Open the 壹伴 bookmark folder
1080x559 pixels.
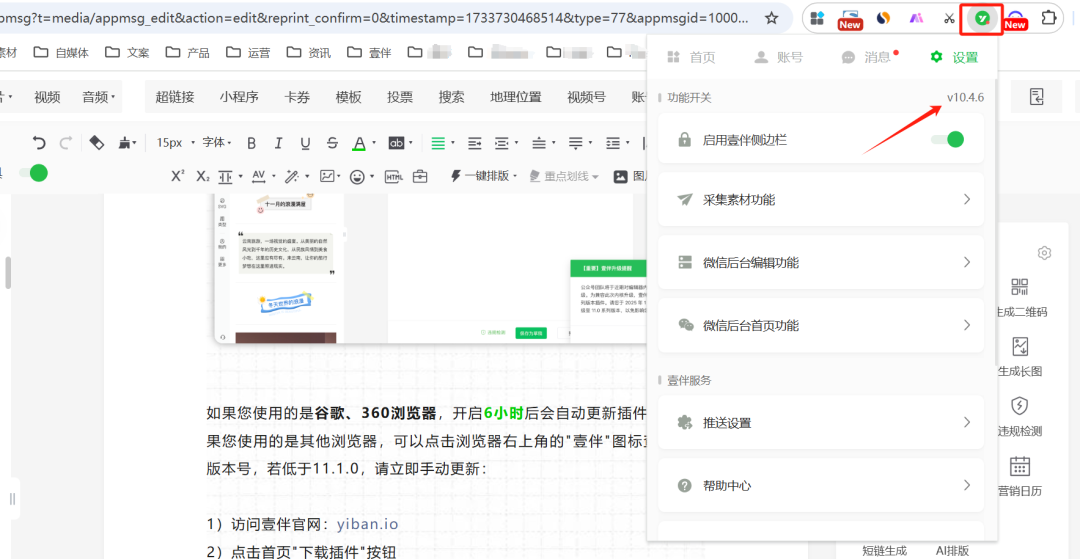(370, 52)
